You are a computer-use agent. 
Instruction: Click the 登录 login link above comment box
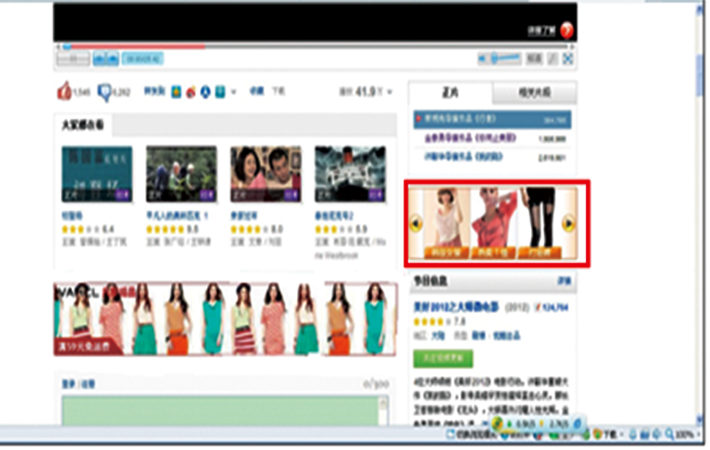69,384
